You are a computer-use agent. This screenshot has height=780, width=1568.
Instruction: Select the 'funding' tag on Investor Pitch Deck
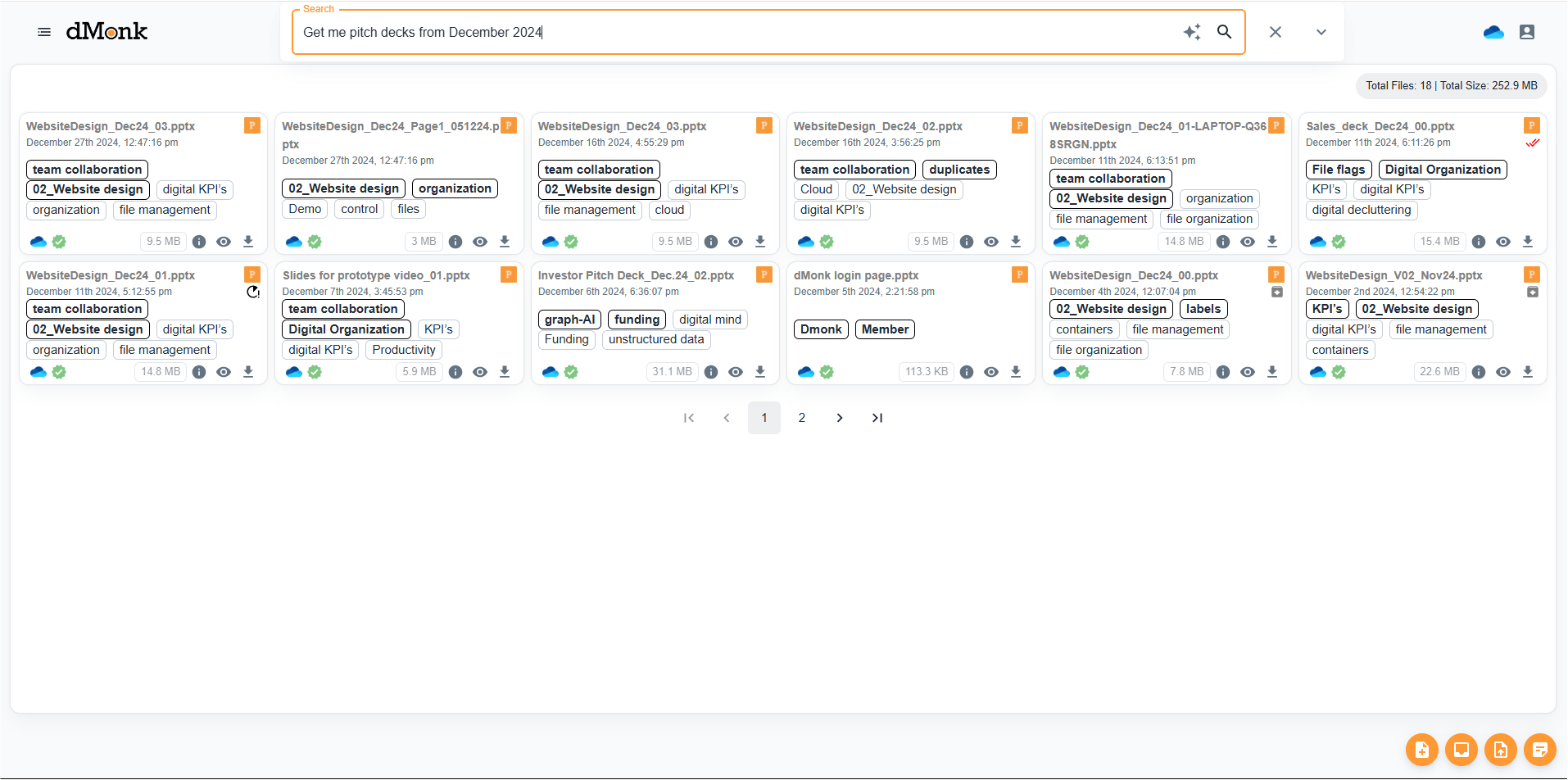(x=637, y=320)
